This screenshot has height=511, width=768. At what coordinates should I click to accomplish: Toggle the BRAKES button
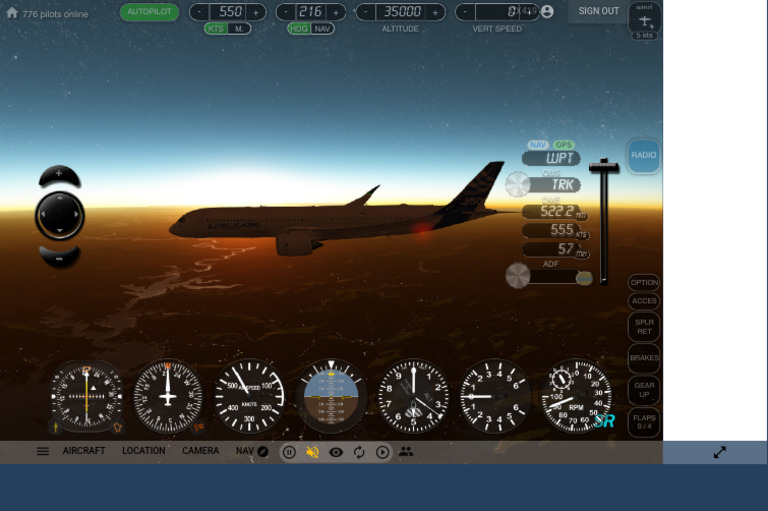coord(644,358)
